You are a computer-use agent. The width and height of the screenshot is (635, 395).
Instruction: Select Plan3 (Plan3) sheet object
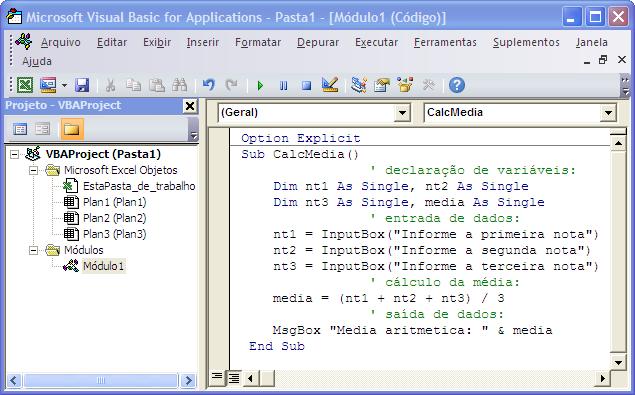click(x=115, y=234)
